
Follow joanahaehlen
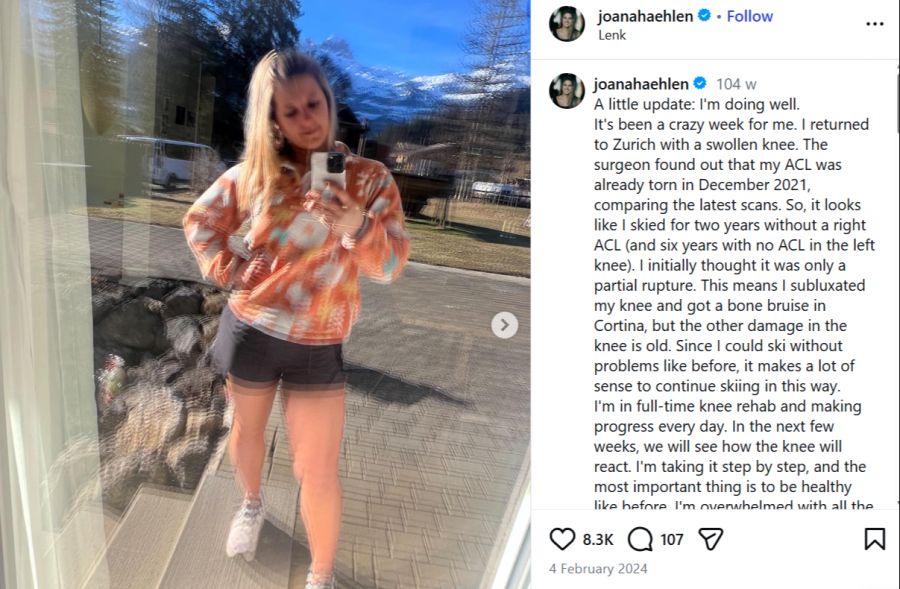pyautogui.click(x=750, y=16)
